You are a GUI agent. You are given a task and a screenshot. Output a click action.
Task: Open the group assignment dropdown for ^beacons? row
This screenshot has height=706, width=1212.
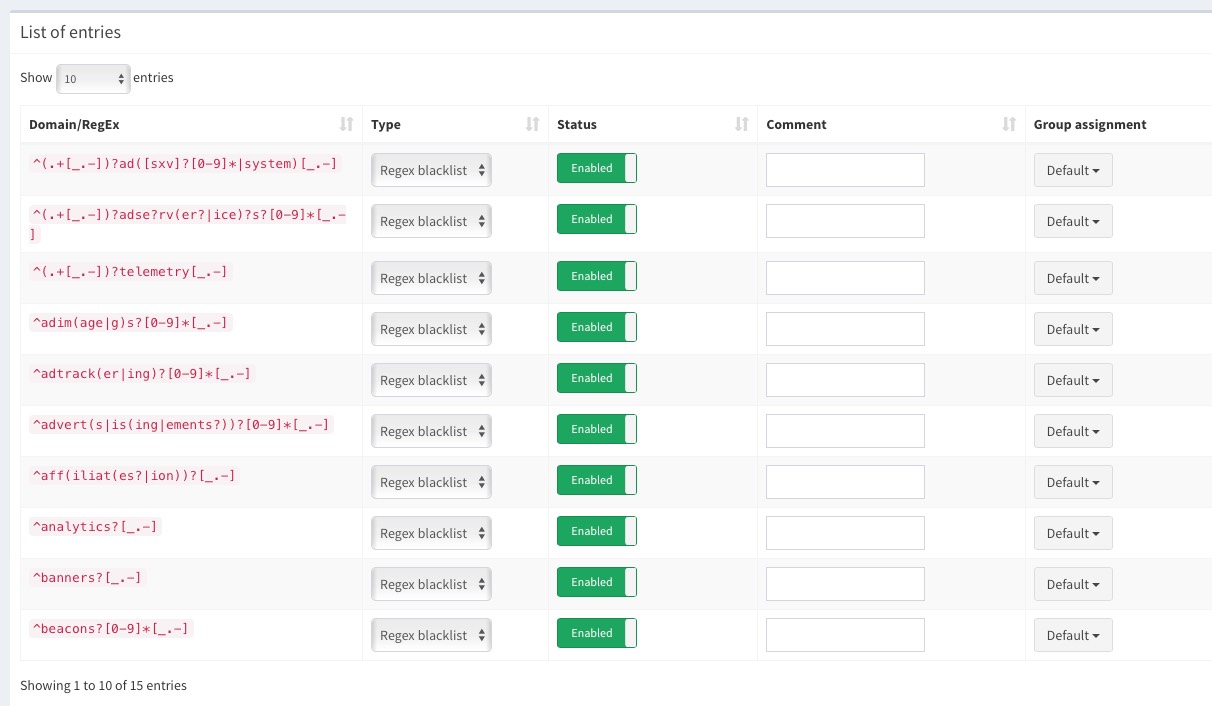click(1073, 635)
